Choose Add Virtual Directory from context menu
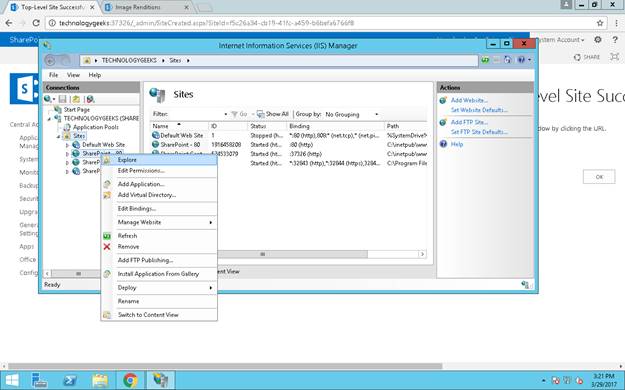The width and height of the screenshot is (625, 390). click(159, 195)
